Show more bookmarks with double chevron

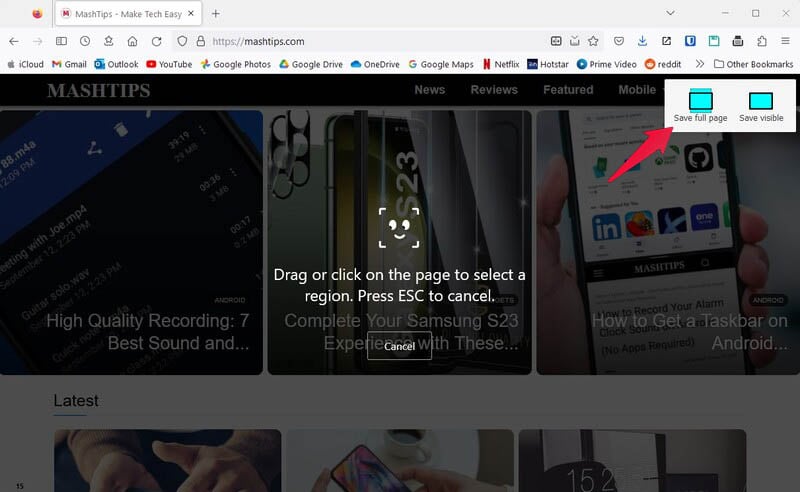(699, 64)
